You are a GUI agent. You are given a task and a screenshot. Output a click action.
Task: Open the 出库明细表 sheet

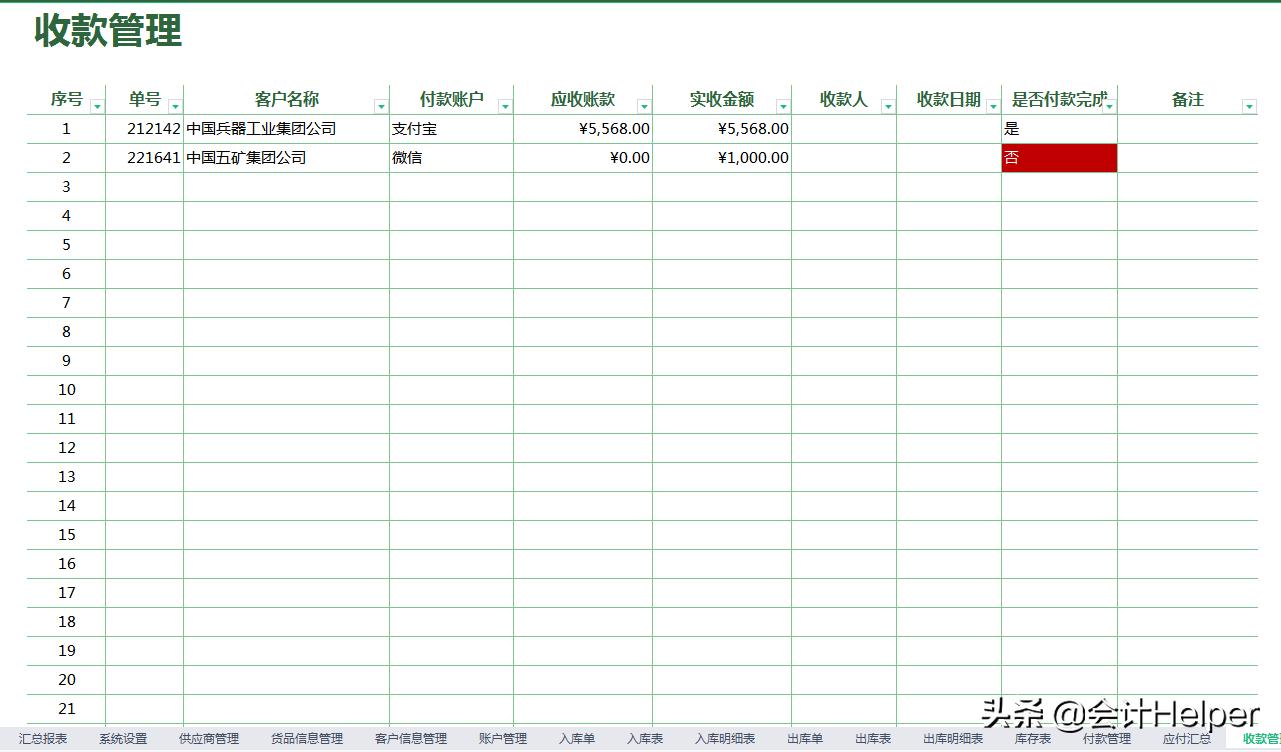(x=953, y=738)
